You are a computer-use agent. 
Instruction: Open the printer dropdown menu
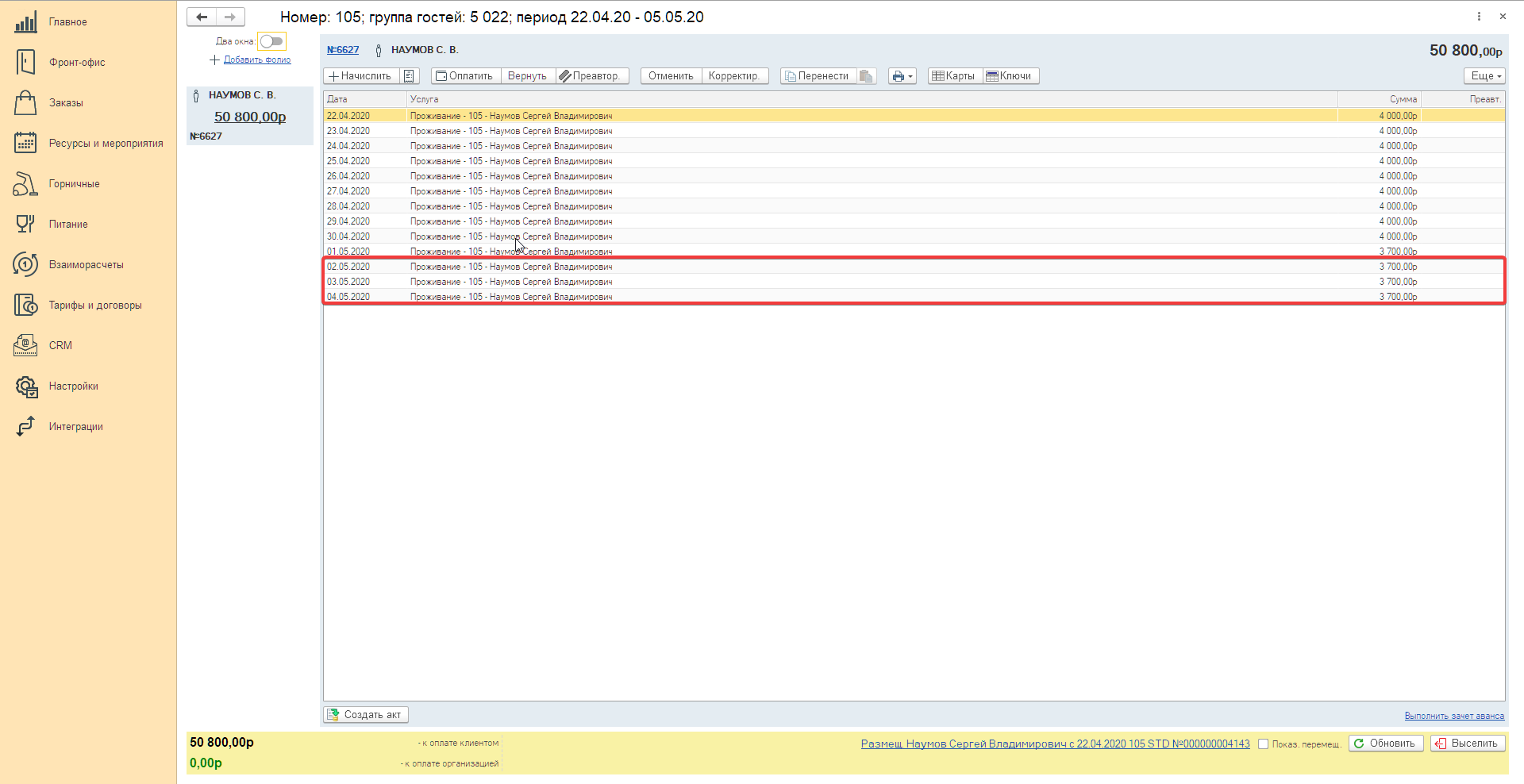902,76
